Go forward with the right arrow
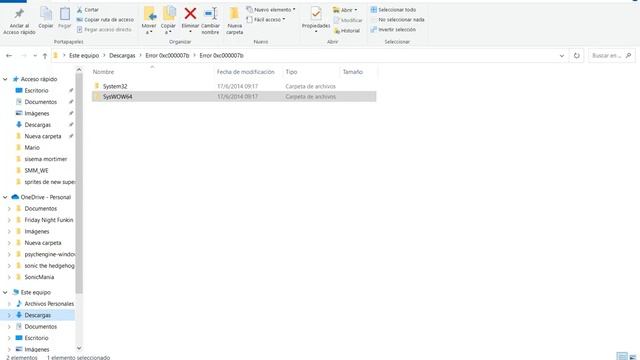Viewport: 640px width, 360px height. [24, 56]
